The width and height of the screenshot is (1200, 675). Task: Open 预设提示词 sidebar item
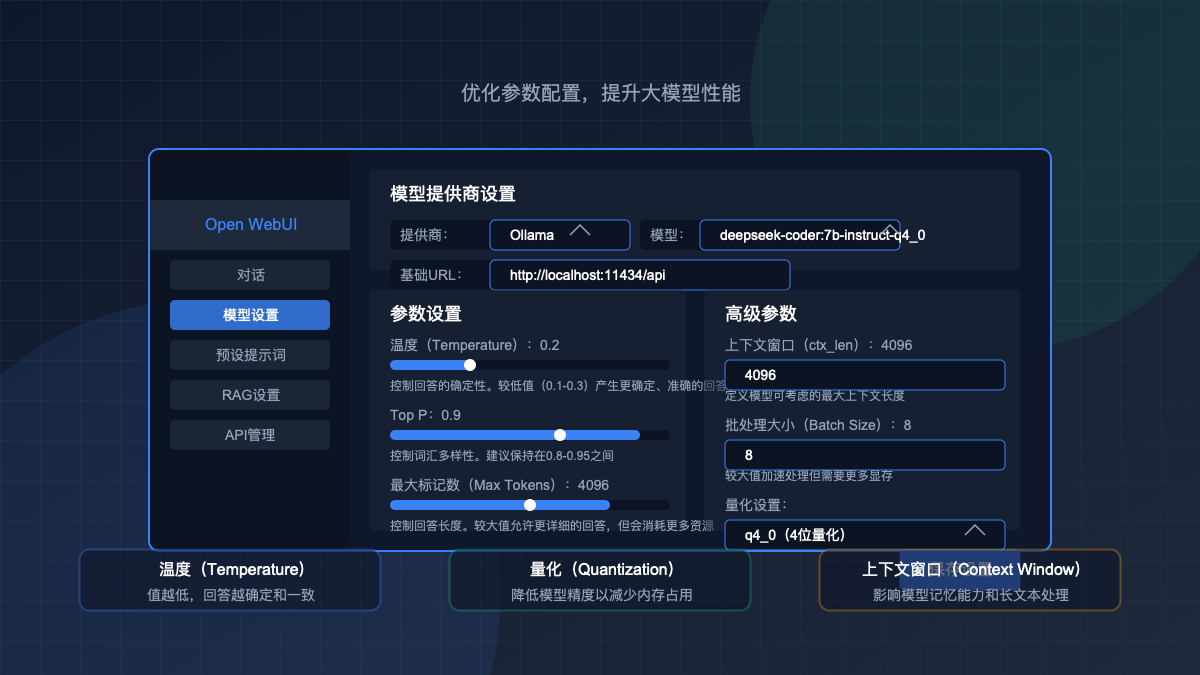pos(250,355)
